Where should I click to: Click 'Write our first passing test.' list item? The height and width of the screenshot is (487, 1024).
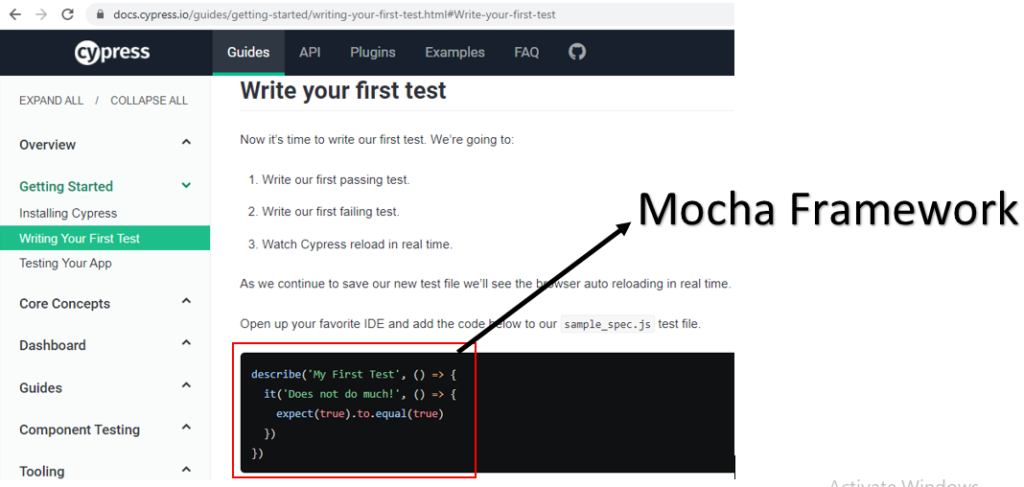click(x=336, y=180)
